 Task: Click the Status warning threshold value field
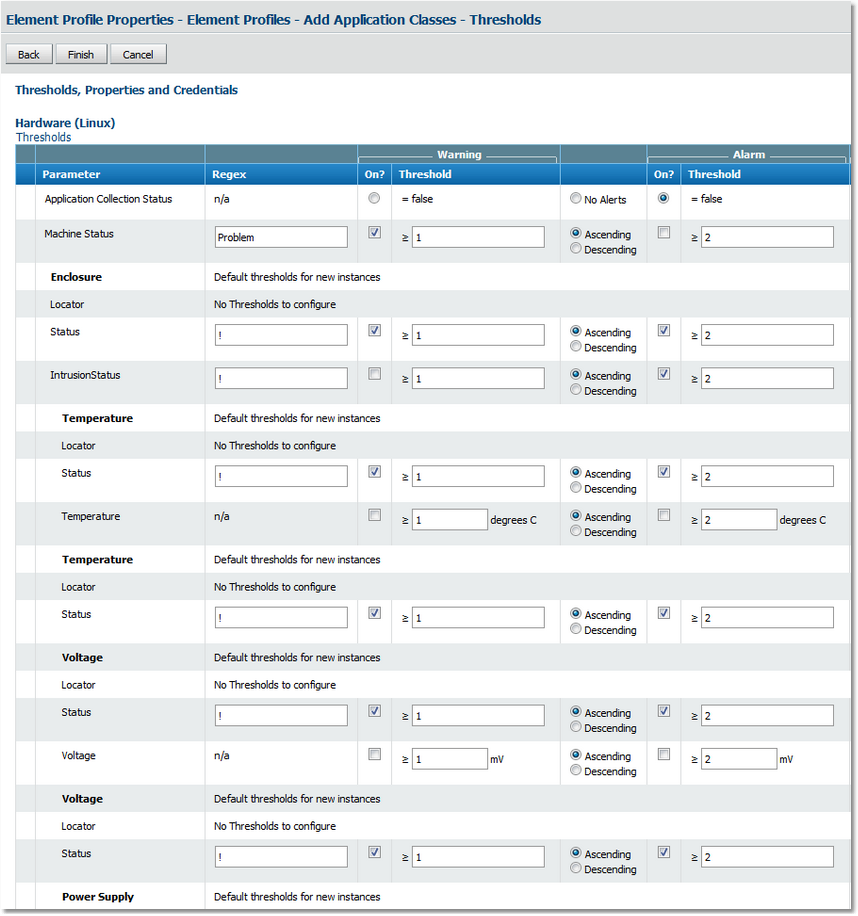pos(480,335)
